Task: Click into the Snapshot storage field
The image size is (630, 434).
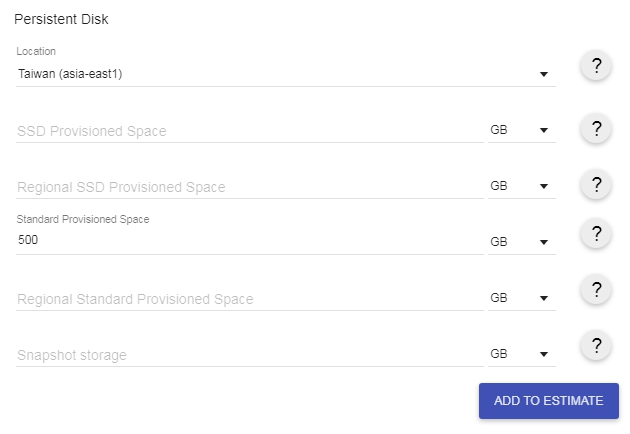Action: 249,355
